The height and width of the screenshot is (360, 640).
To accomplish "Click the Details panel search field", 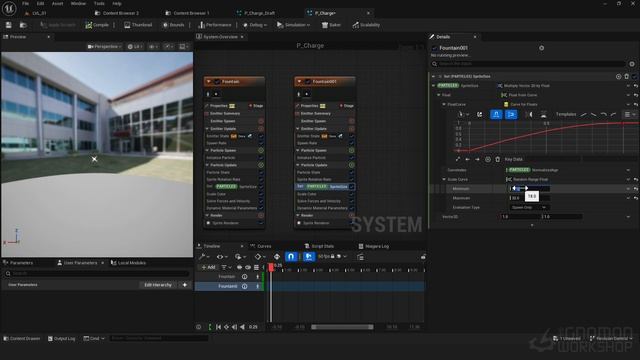I will [528, 64].
